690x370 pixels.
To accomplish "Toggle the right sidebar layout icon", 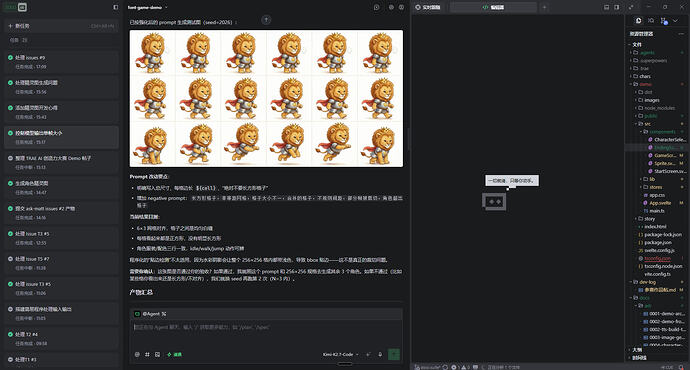I will point(617,7).
